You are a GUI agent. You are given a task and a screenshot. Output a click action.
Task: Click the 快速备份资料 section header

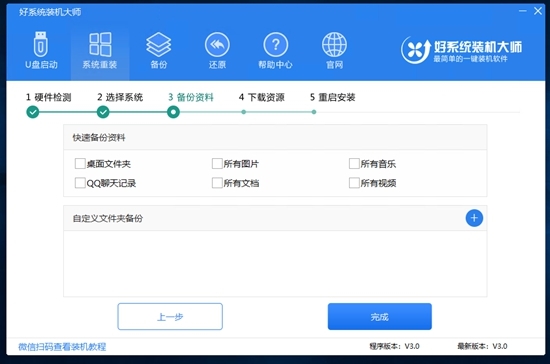[275, 137]
